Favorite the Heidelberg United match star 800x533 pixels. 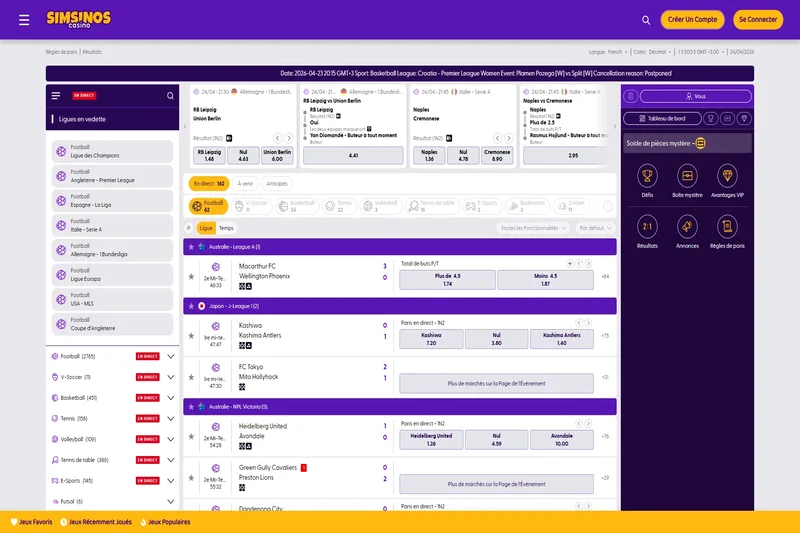(191, 437)
